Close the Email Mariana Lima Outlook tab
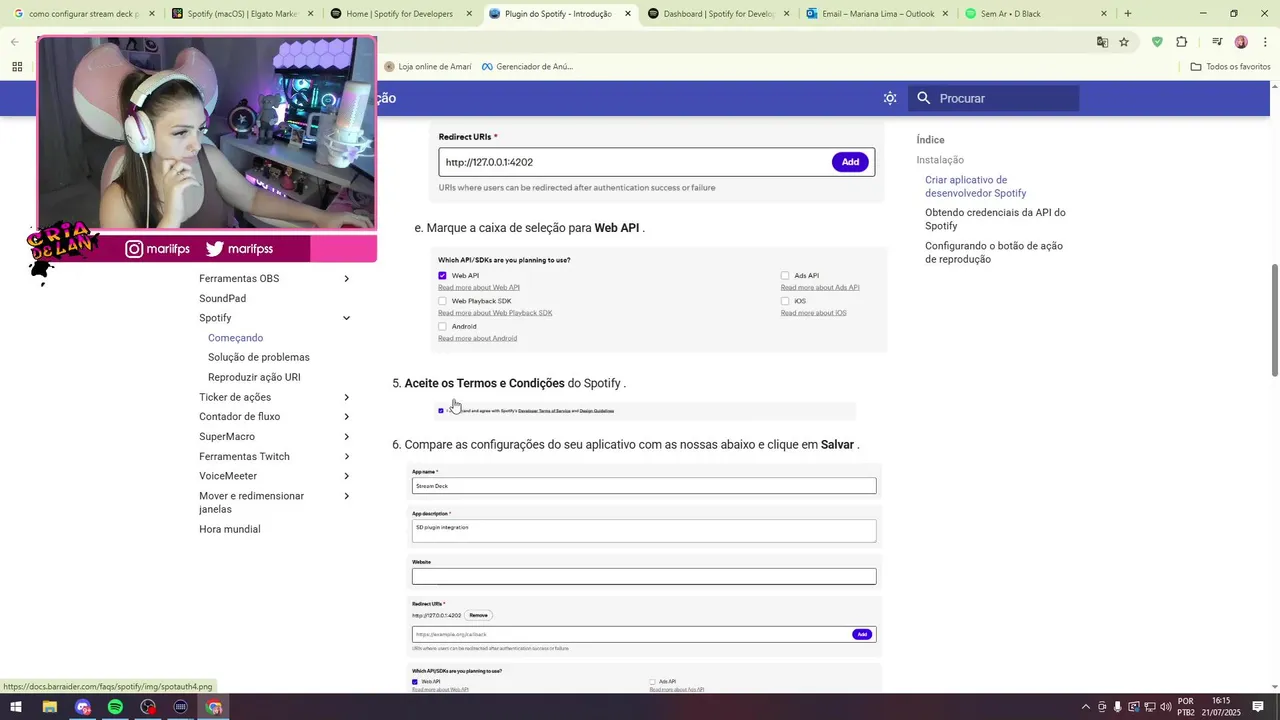This screenshot has width=1280, height=720. click(945, 14)
